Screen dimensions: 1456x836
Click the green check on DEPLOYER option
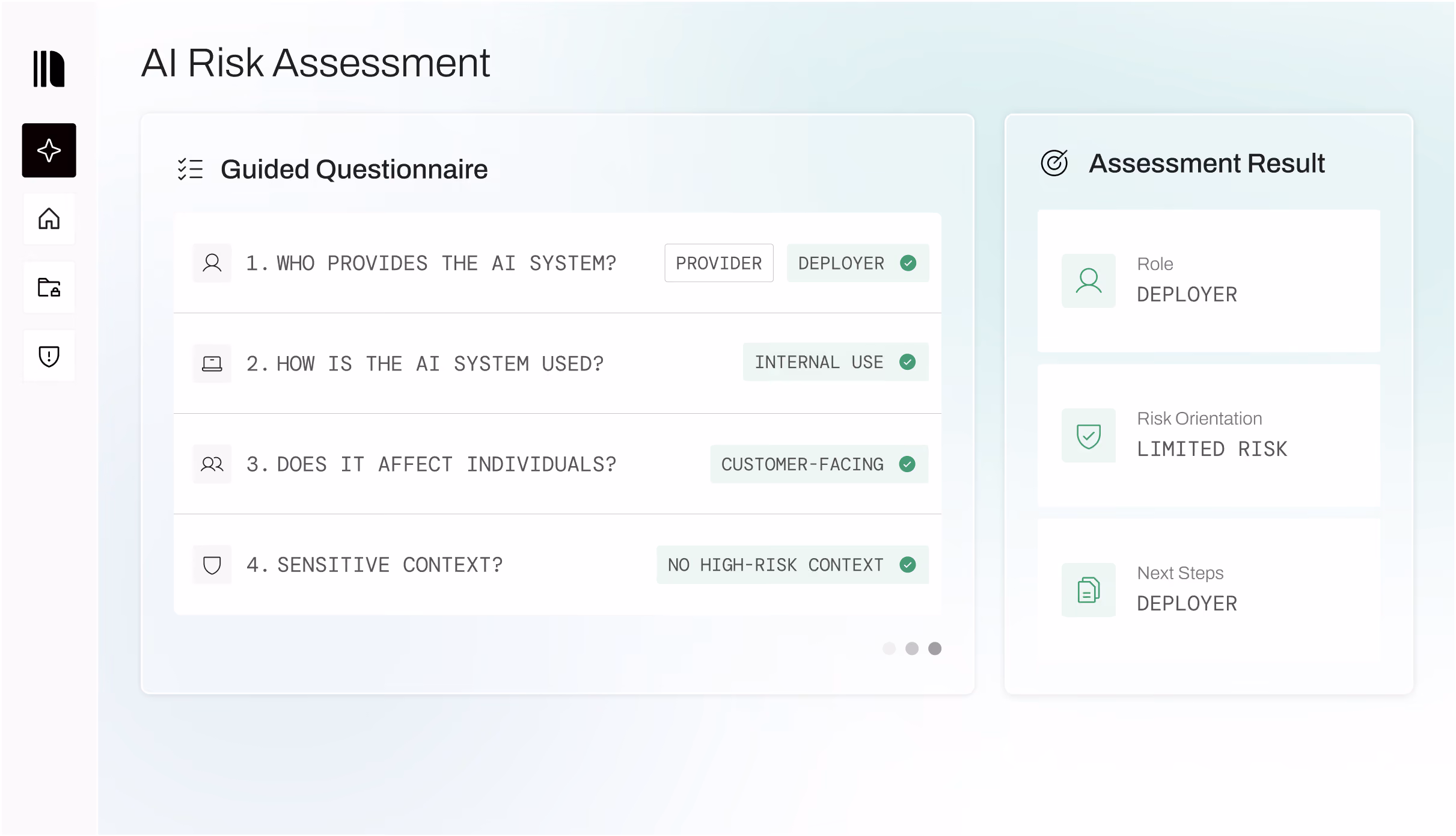click(908, 263)
